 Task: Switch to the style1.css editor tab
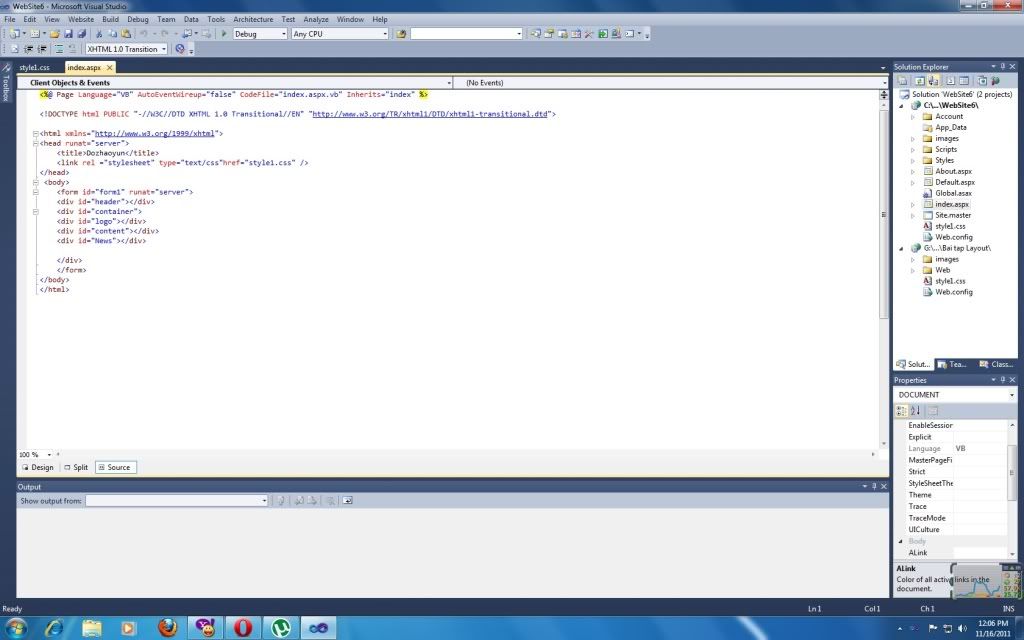[35, 67]
